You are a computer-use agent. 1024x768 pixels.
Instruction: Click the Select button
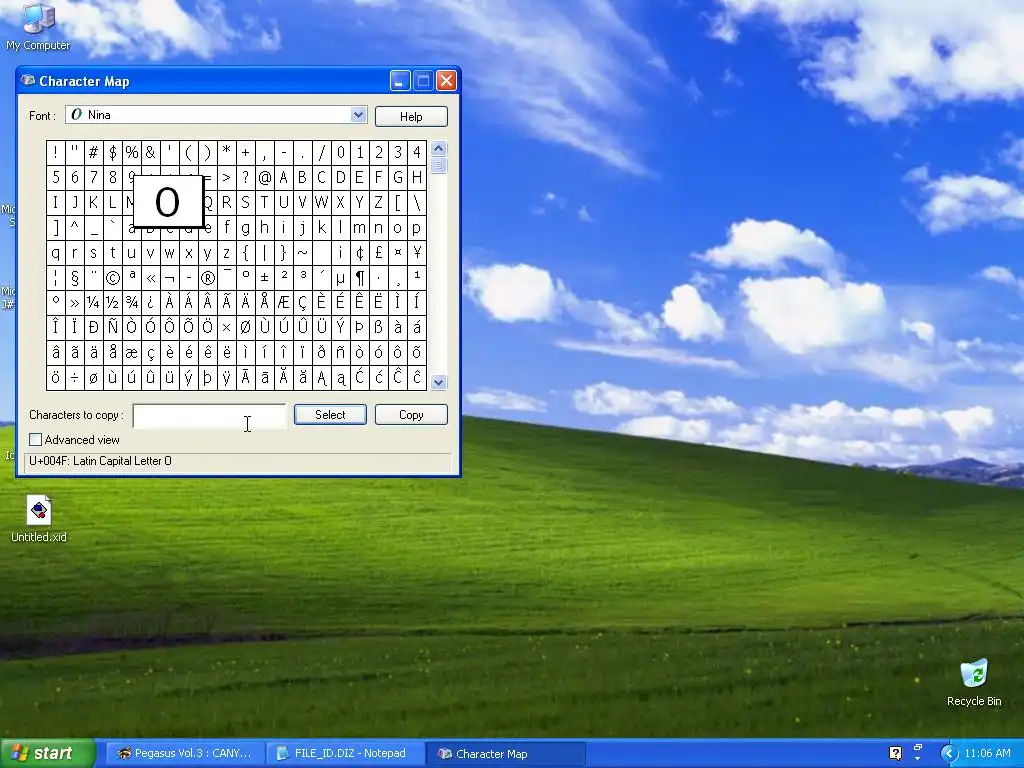330,415
